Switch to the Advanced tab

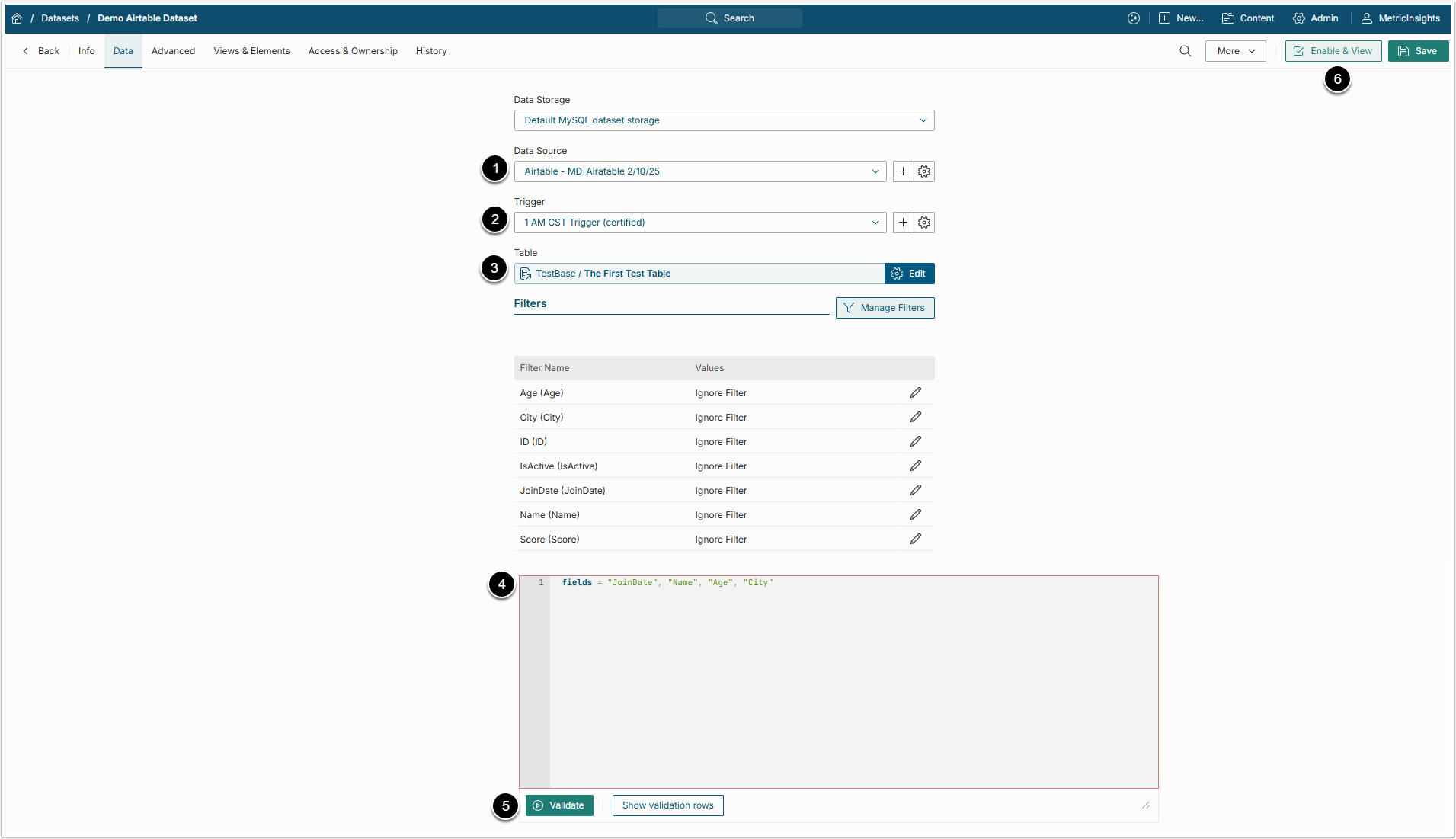tap(173, 51)
